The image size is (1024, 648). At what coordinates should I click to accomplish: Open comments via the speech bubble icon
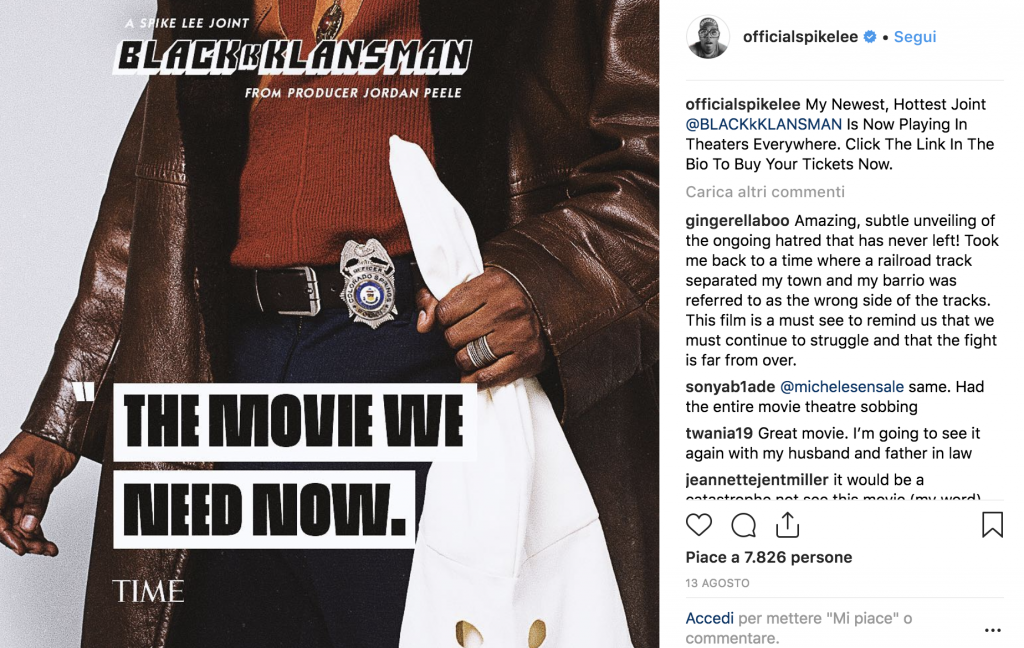tap(743, 525)
